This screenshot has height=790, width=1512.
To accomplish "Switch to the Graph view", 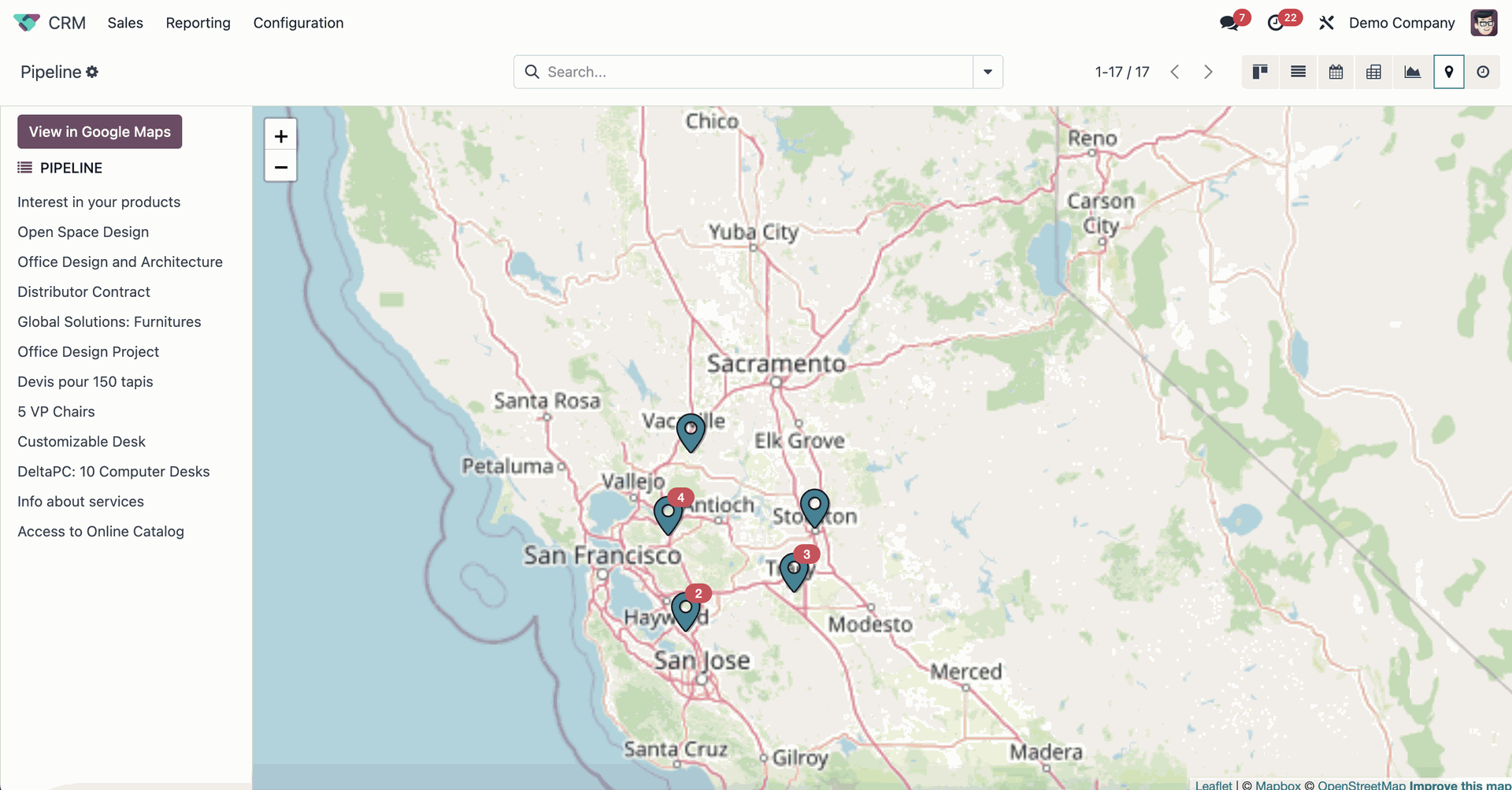I will coord(1412,72).
